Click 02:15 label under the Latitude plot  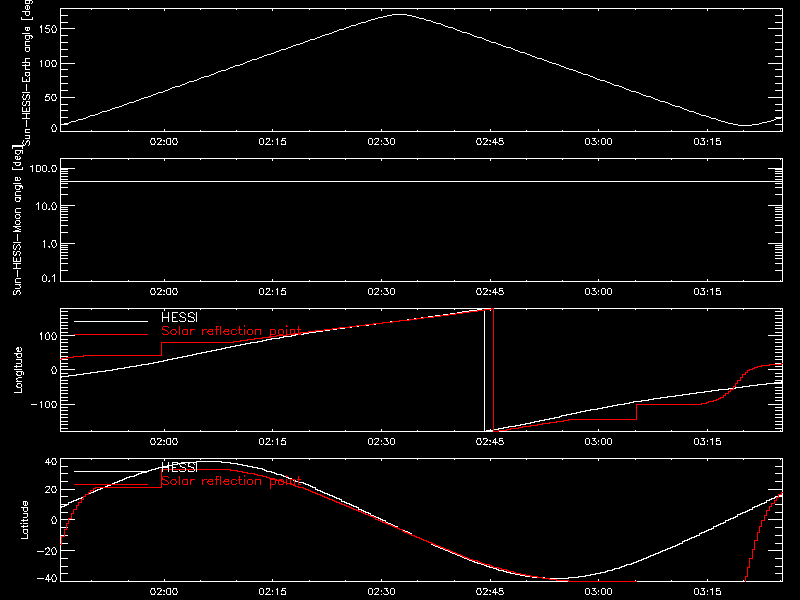[272, 592]
